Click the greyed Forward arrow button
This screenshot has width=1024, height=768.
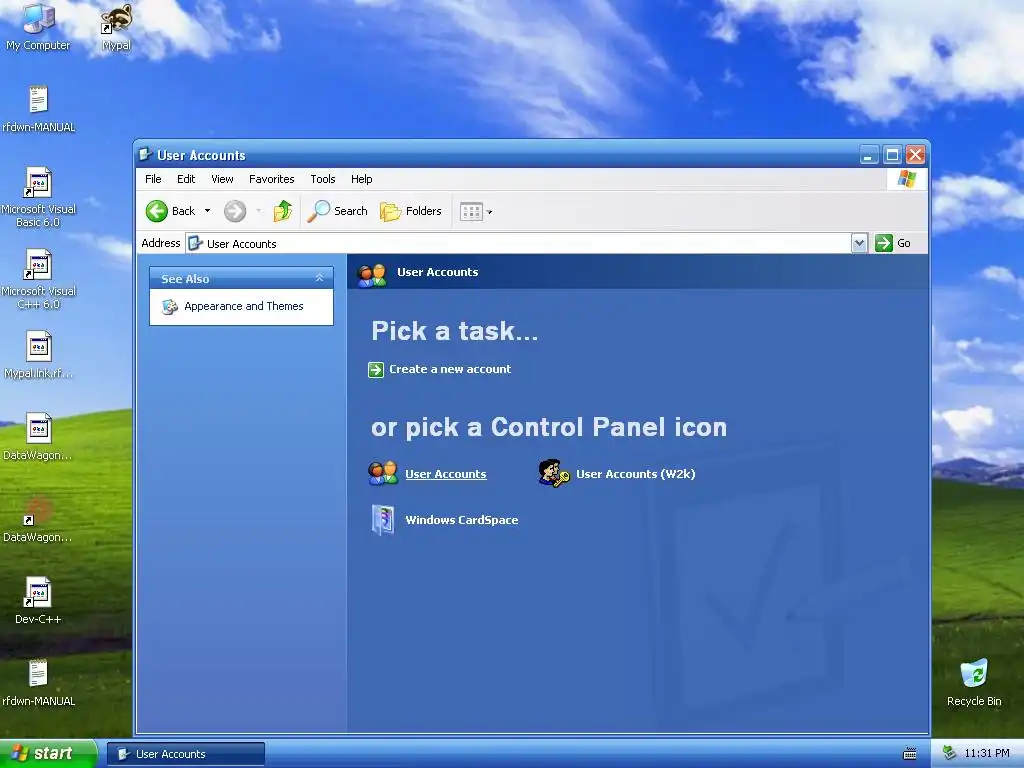point(235,211)
